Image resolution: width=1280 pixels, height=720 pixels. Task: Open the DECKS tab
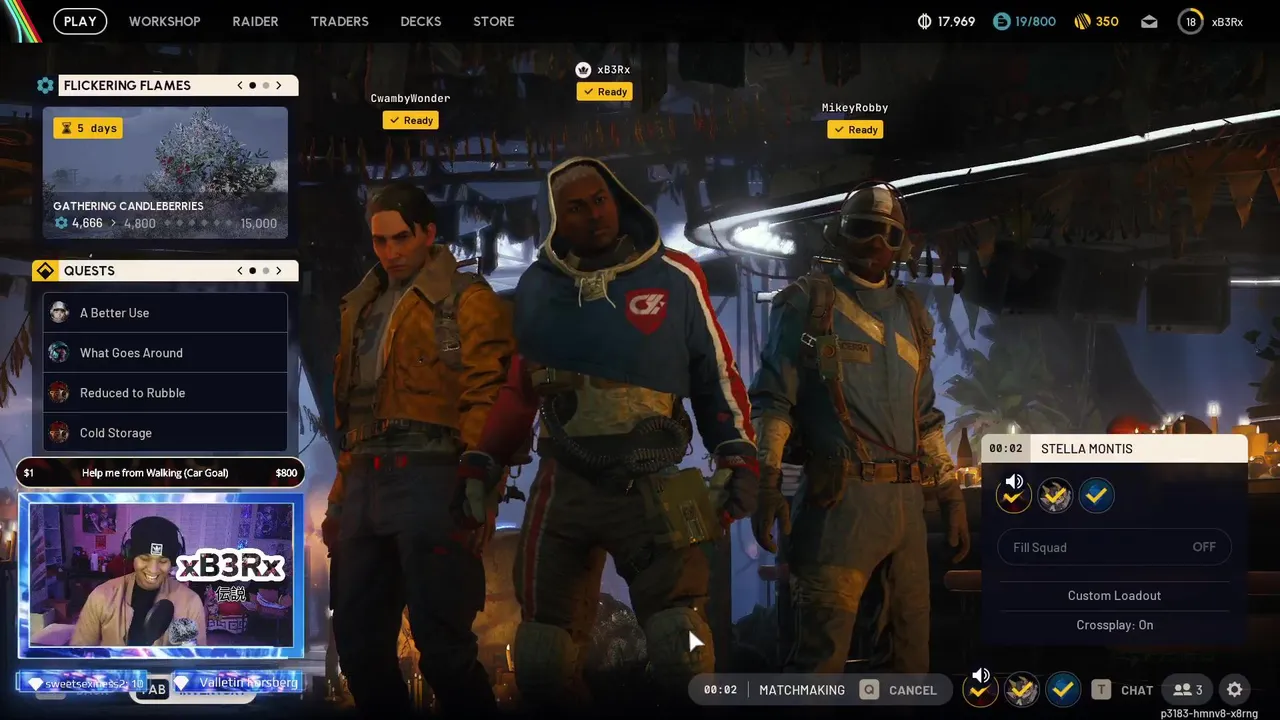(420, 21)
